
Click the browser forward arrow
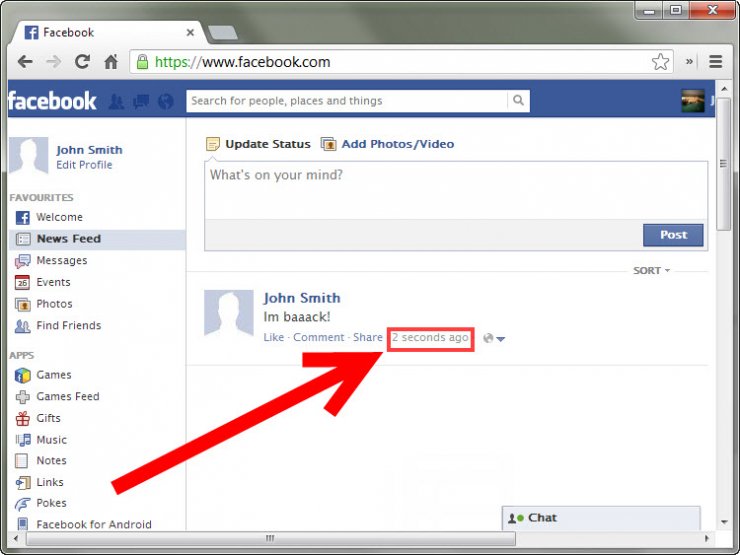[54, 62]
